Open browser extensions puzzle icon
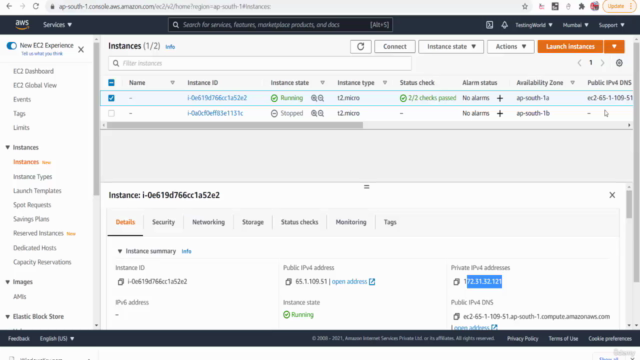 pos(581,7)
